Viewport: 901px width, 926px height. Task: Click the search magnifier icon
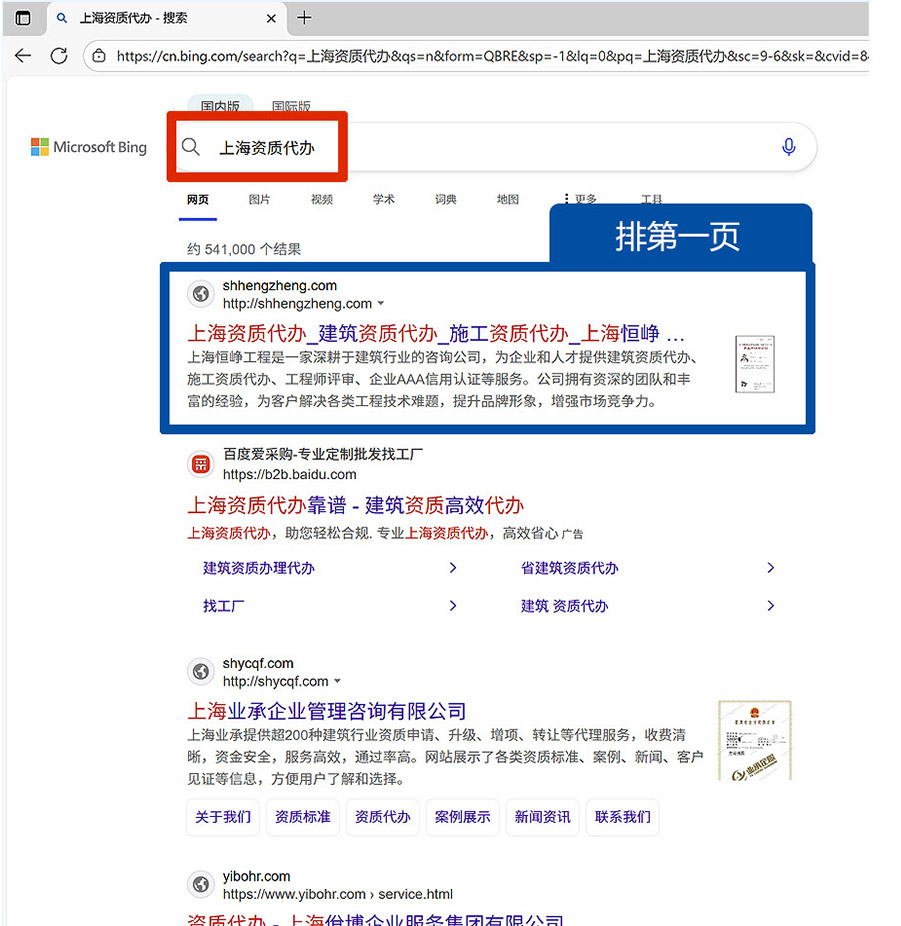191,147
